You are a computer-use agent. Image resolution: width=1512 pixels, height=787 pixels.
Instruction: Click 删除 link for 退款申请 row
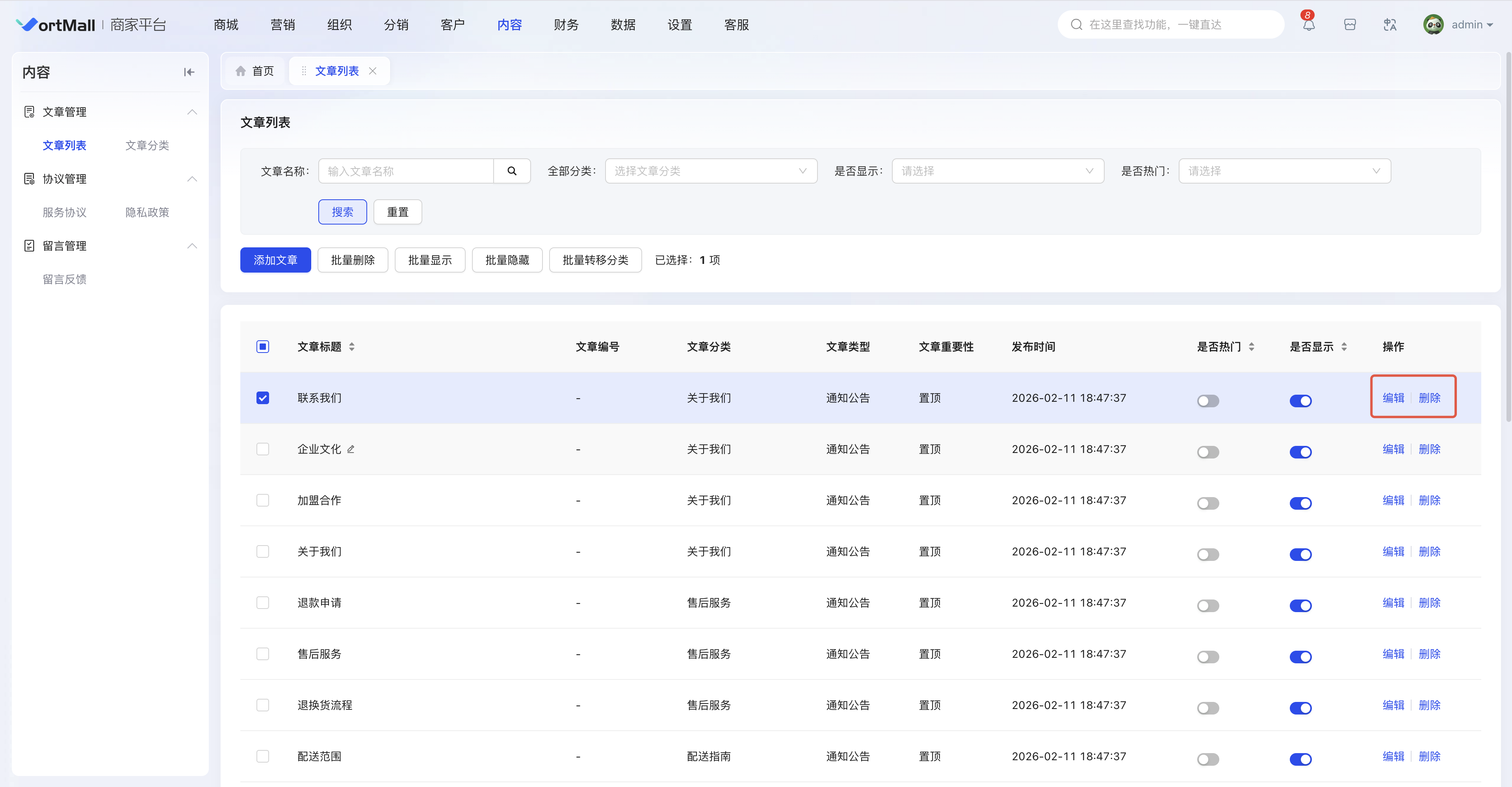[x=1428, y=603]
